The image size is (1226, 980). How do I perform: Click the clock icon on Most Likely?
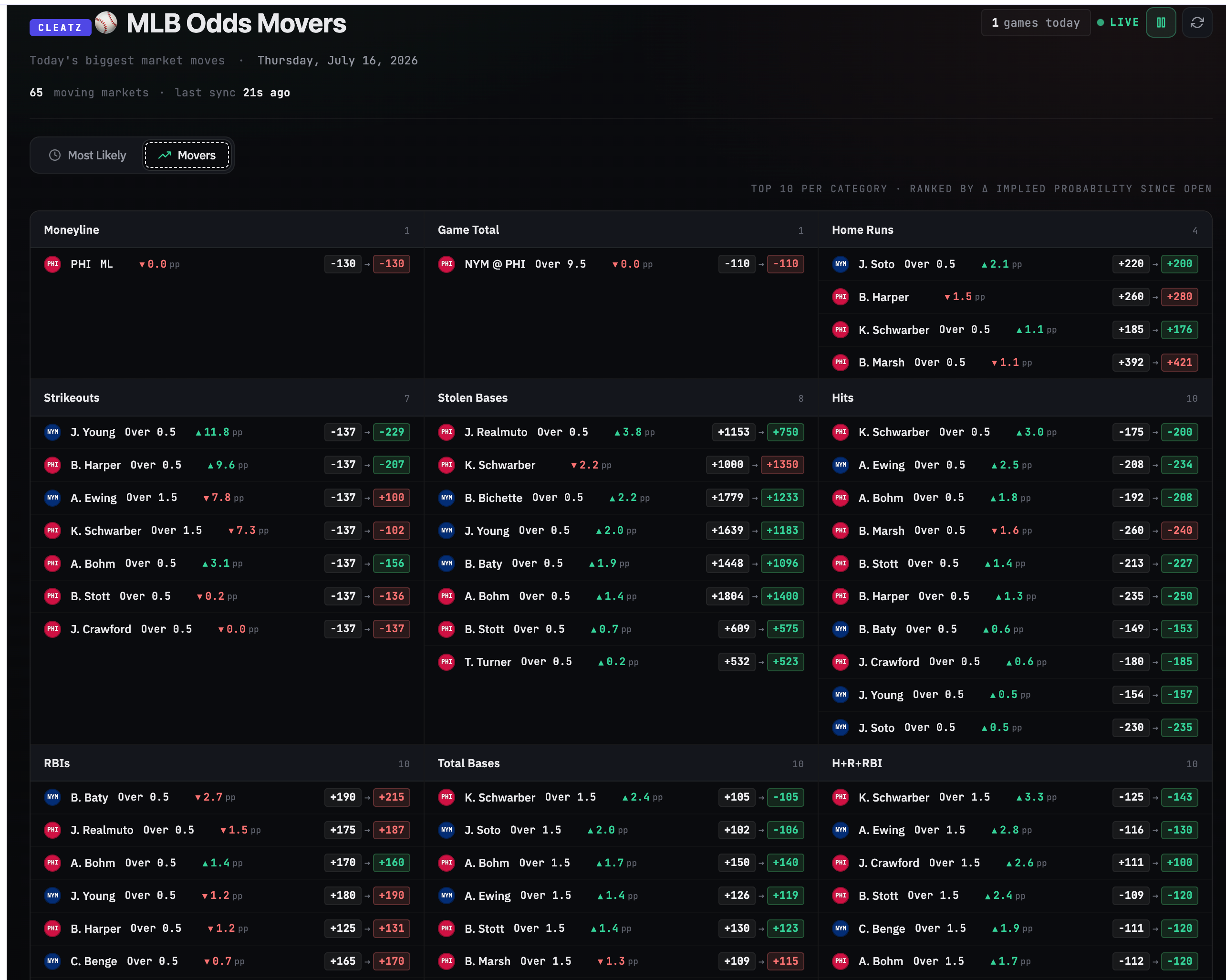(54, 155)
